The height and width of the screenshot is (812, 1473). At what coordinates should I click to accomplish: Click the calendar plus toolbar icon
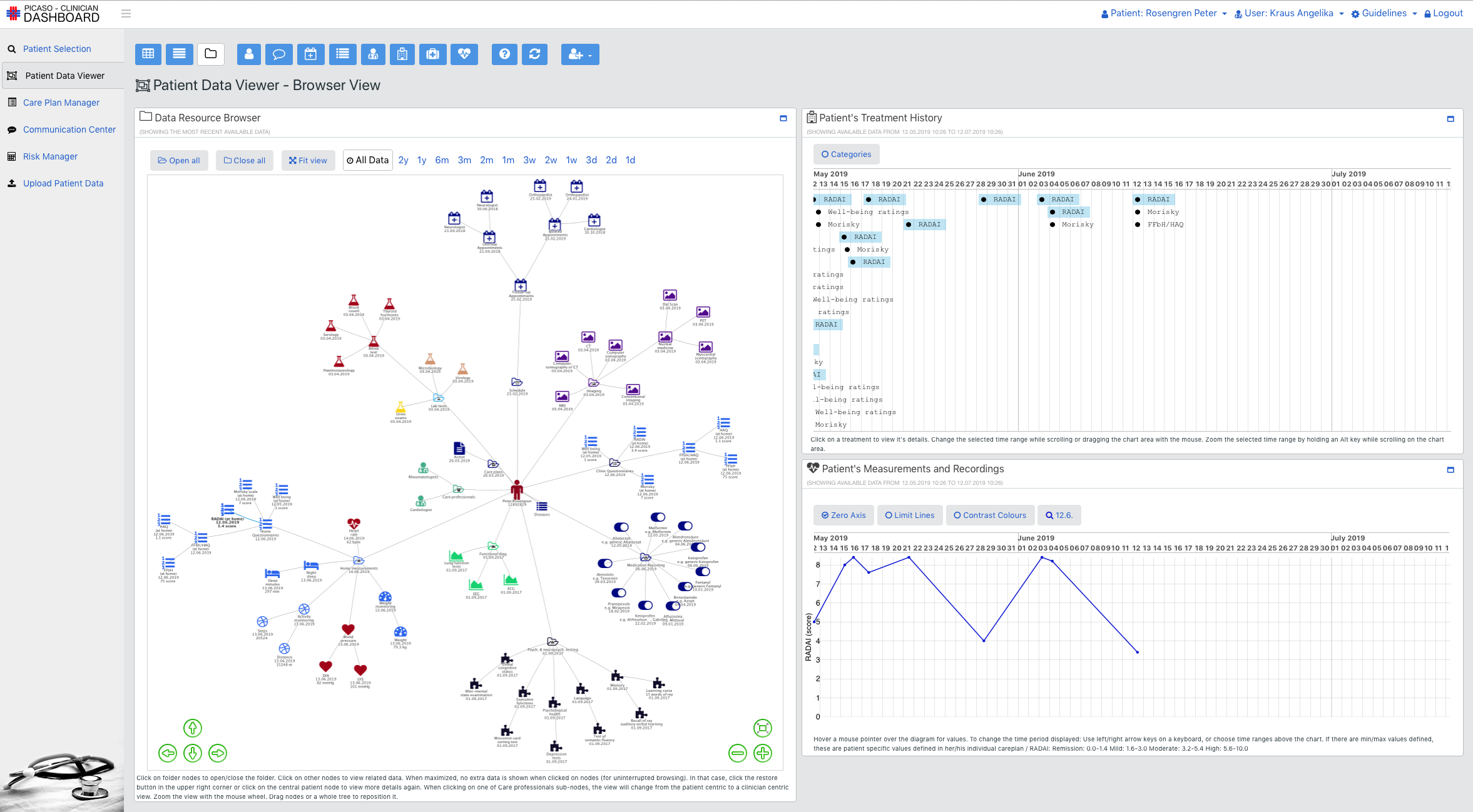(x=310, y=54)
